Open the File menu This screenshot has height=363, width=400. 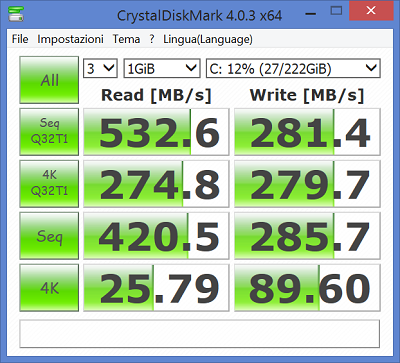click(20, 39)
